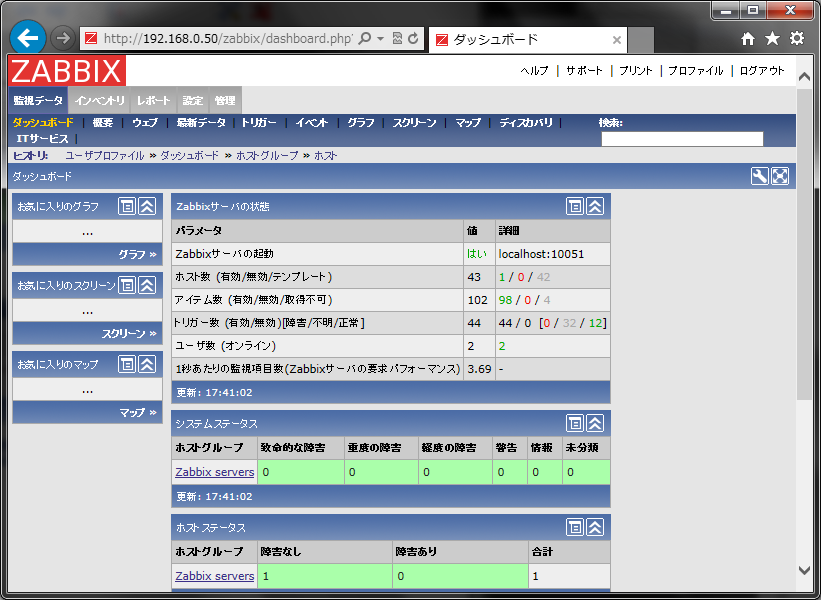
Task: Open ダッシュボード in history breadcrumb
Action: 190,155
